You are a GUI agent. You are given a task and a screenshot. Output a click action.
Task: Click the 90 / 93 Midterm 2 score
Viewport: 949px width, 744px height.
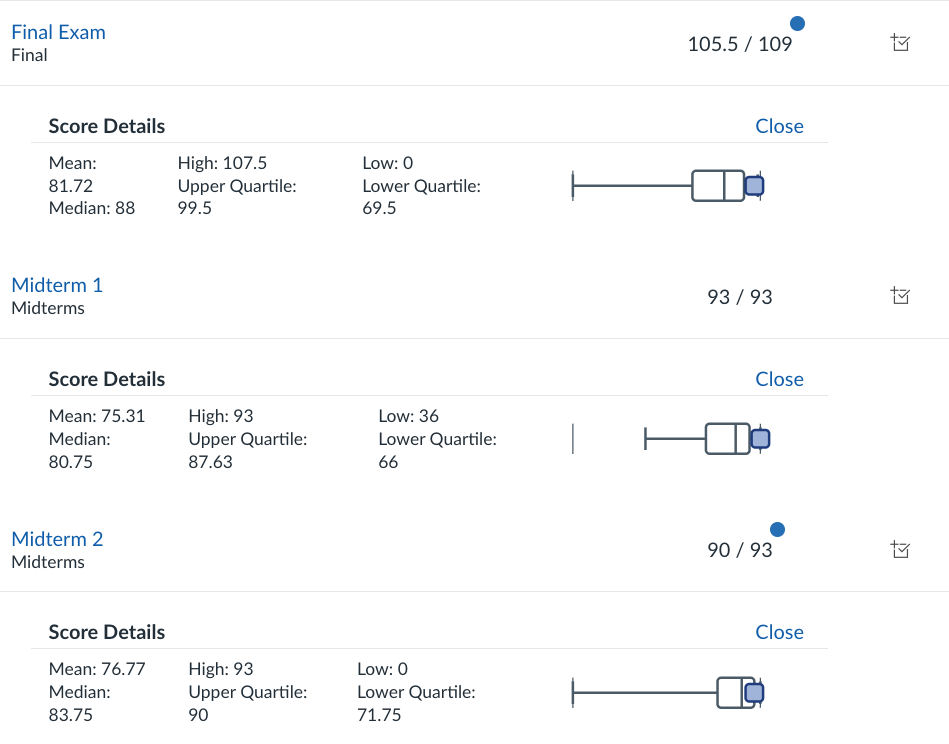(x=739, y=550)
